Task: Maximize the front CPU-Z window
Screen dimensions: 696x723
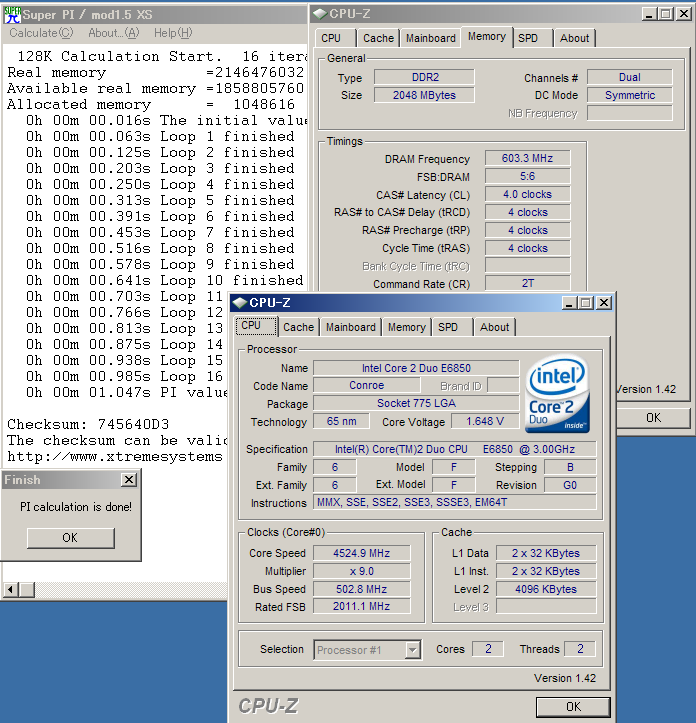Action: click(x=586, y=303)
